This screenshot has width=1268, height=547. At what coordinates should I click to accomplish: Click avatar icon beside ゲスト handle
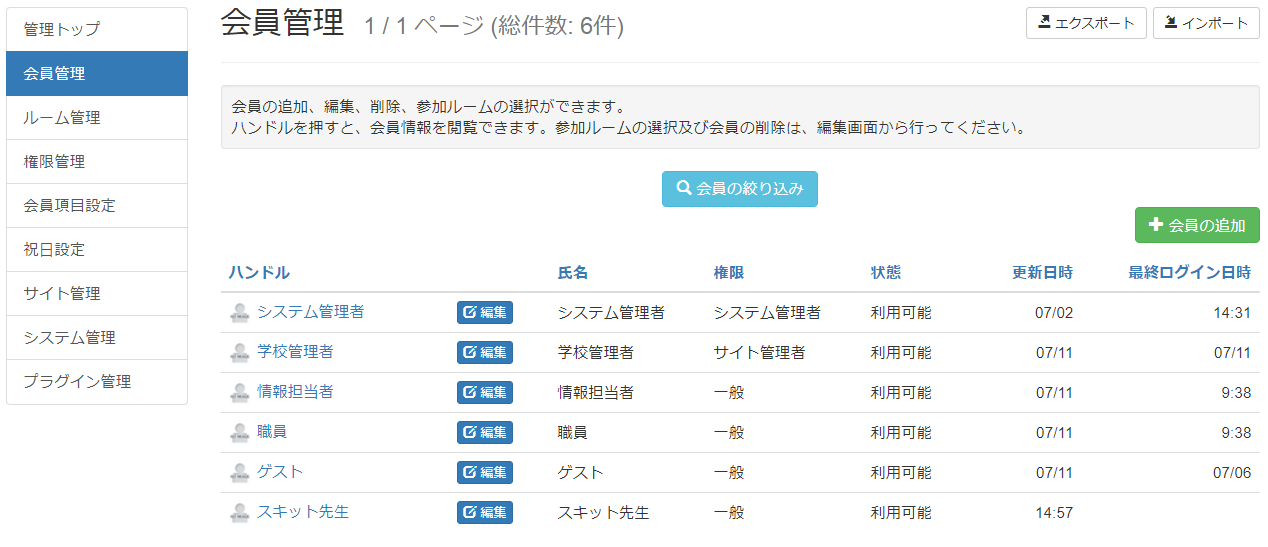point(239,473)
